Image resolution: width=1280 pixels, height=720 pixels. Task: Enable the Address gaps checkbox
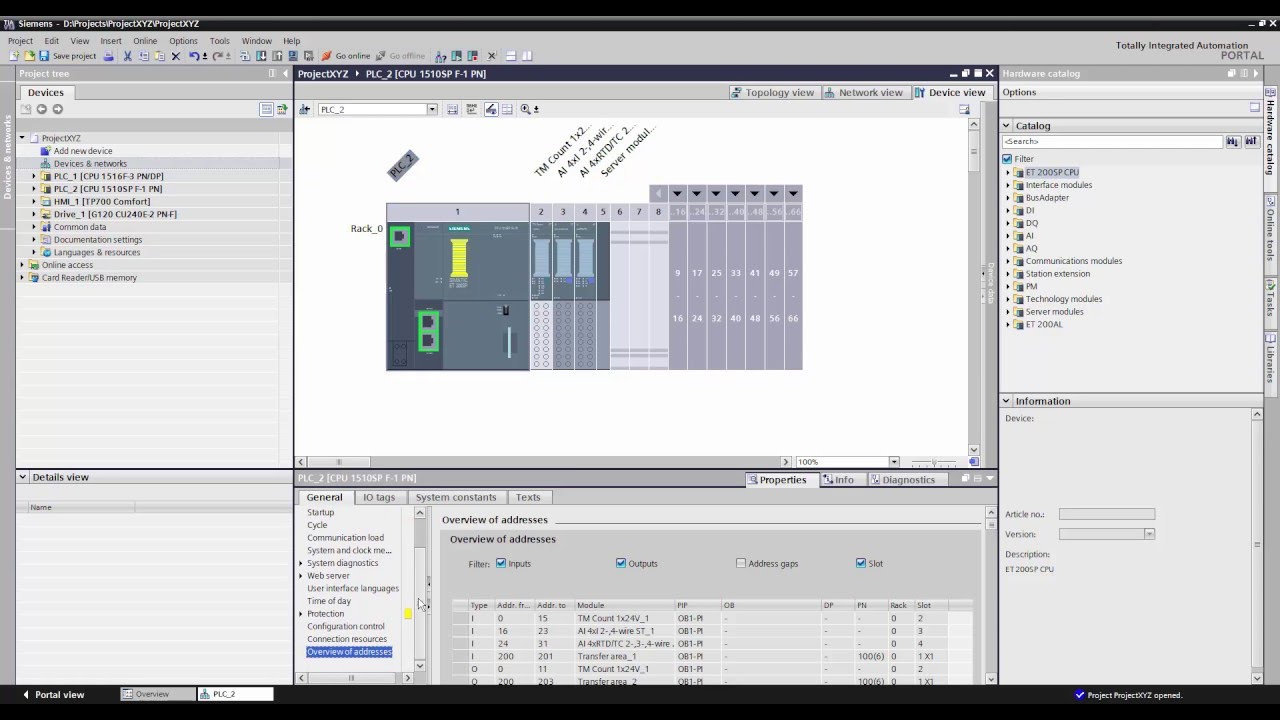click(x=741, y=563)
